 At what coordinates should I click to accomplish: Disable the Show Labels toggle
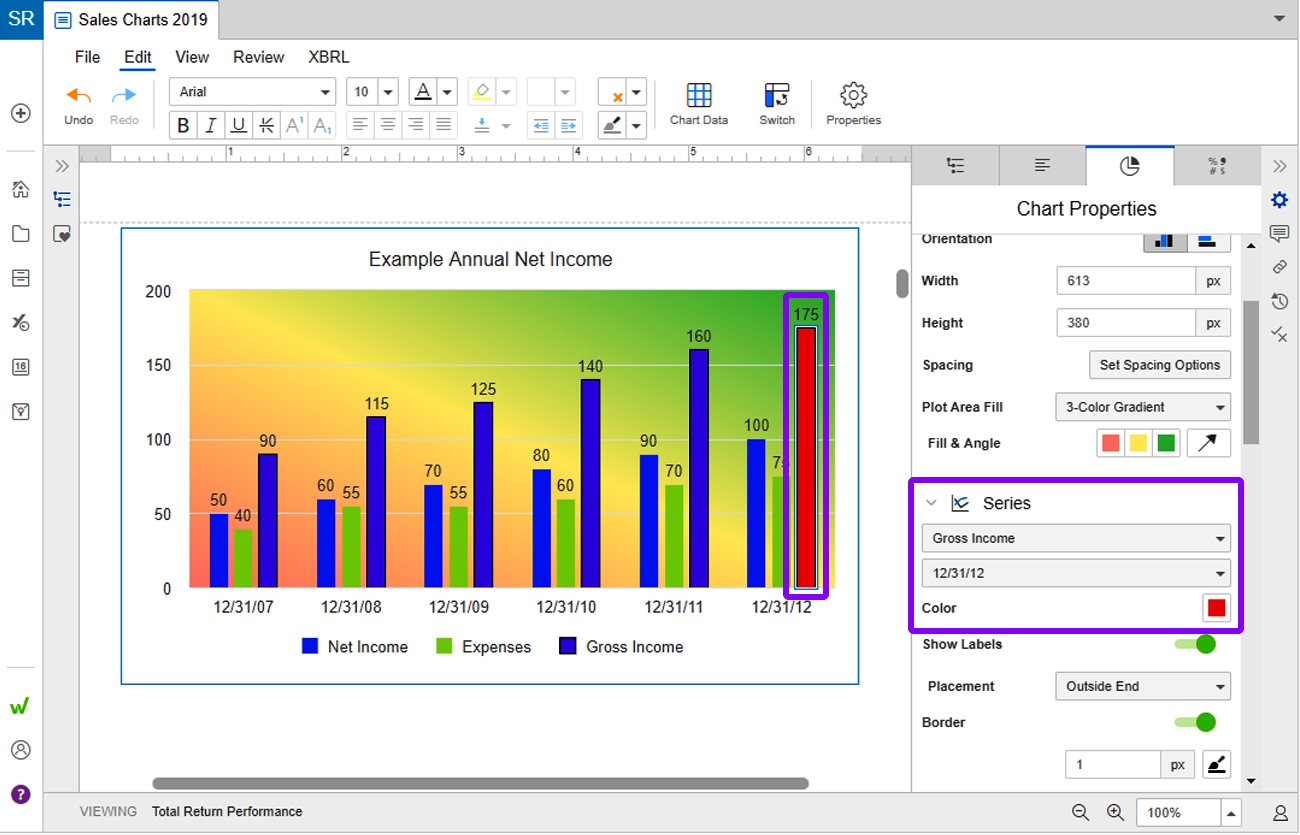(x=1196, y=644)
